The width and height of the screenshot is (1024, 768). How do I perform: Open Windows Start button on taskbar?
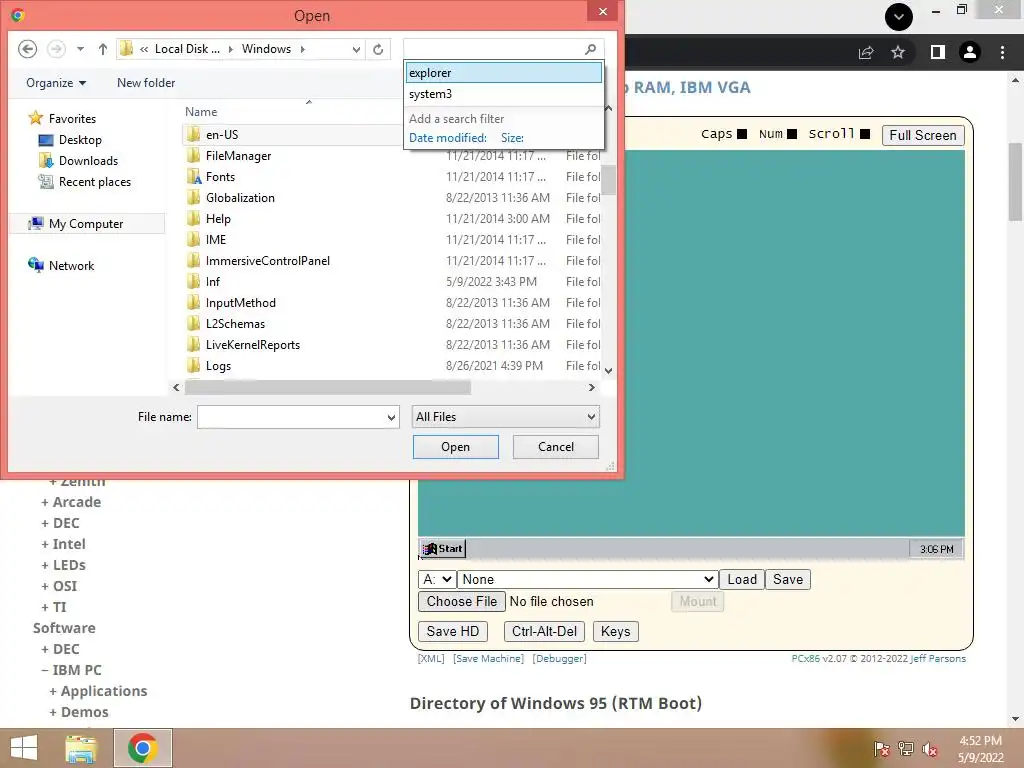tap(24, 748)
